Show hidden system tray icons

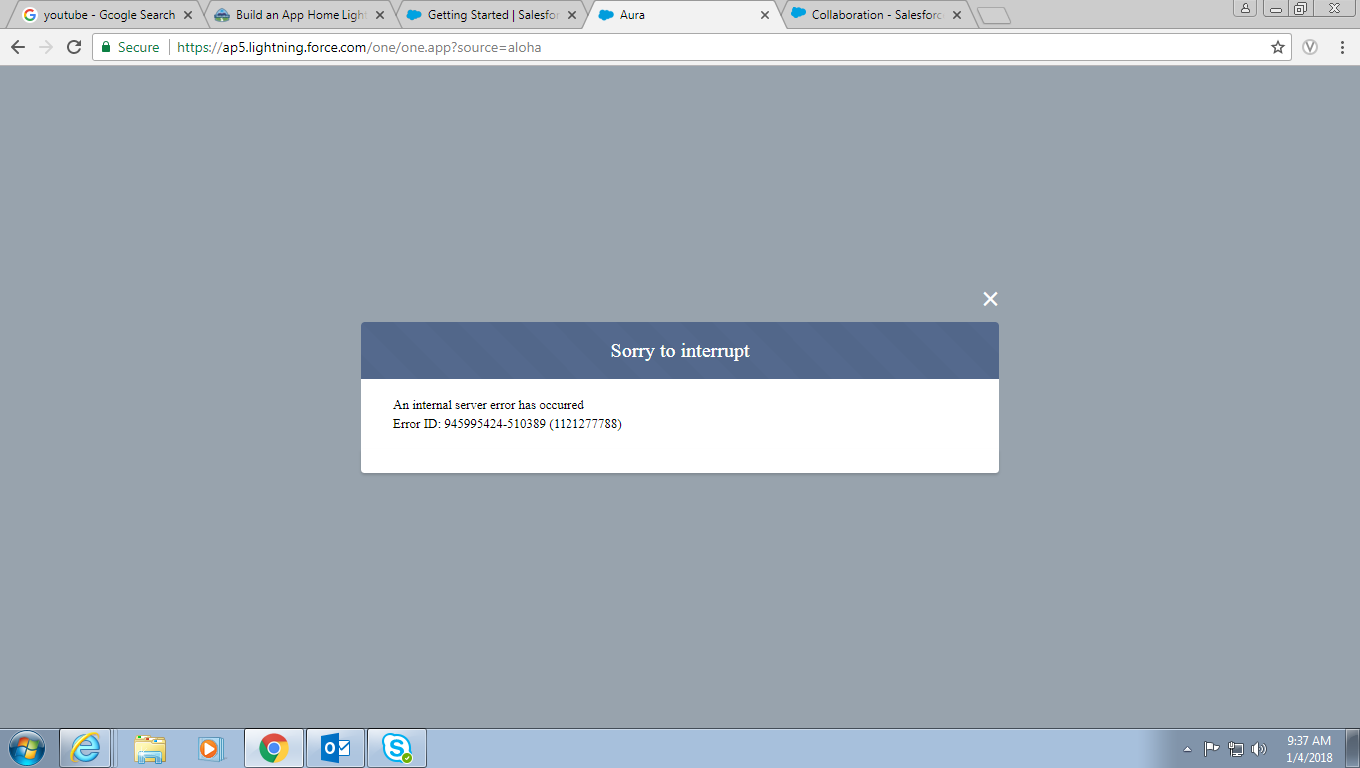tap(1187, 749)
